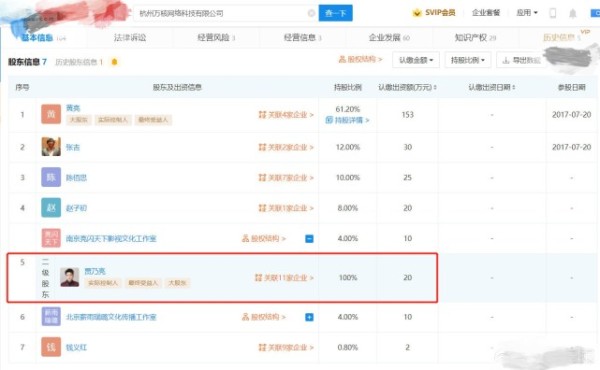This screenshot has width=600, height=370.
Task: Click 持股详情 icon under 61.20%
Action: click(329, 120)
